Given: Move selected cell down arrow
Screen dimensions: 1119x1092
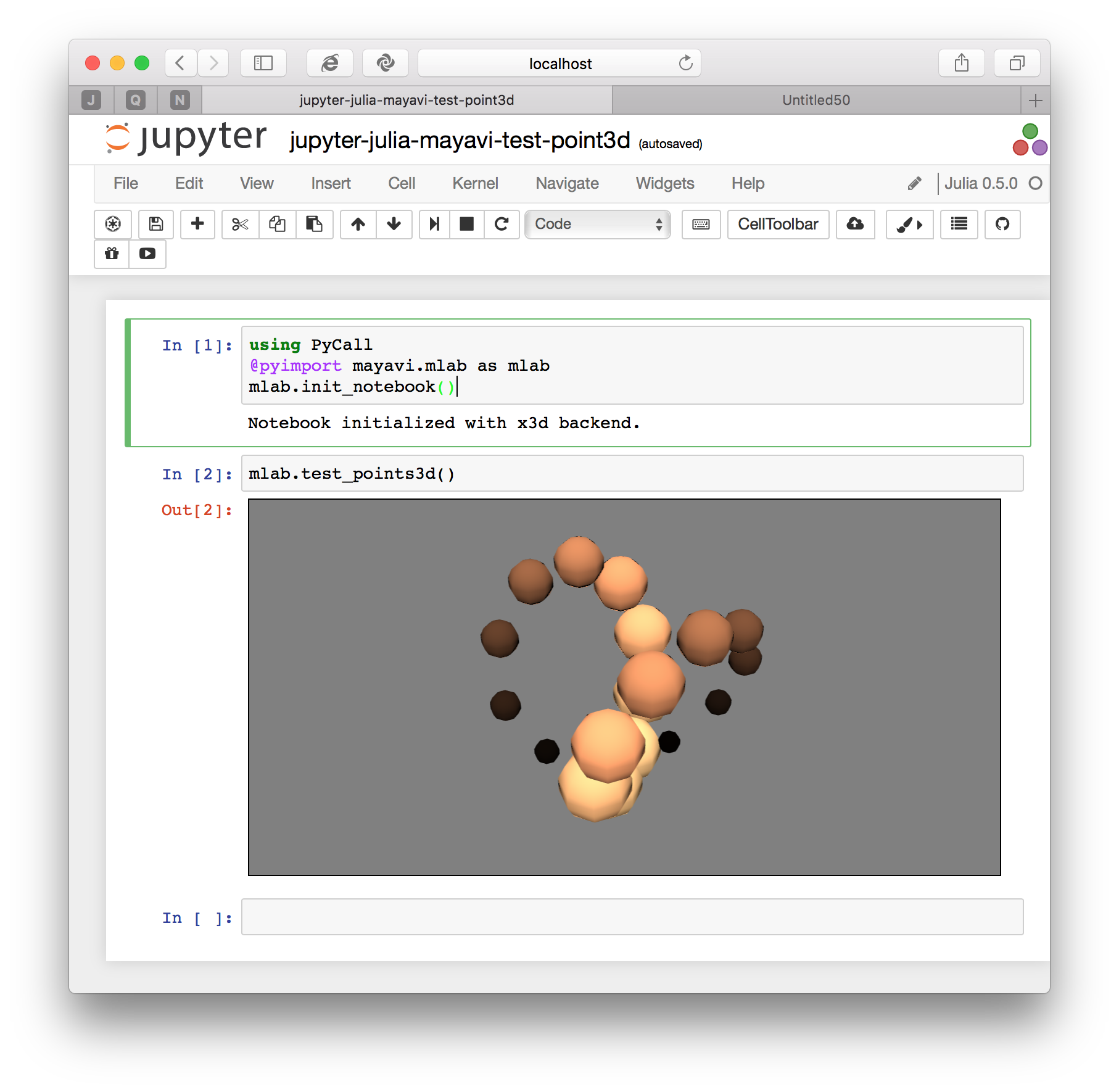Looking at the screenshot, I should point(394,224).
